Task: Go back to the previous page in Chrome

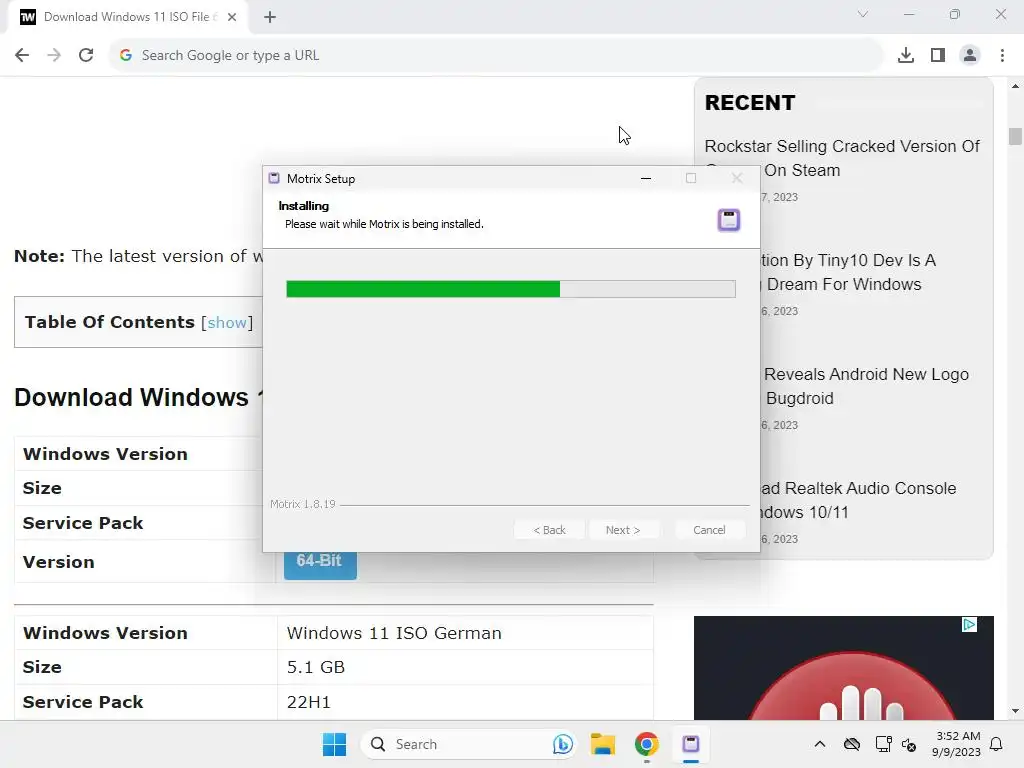Action: point(22,55)
